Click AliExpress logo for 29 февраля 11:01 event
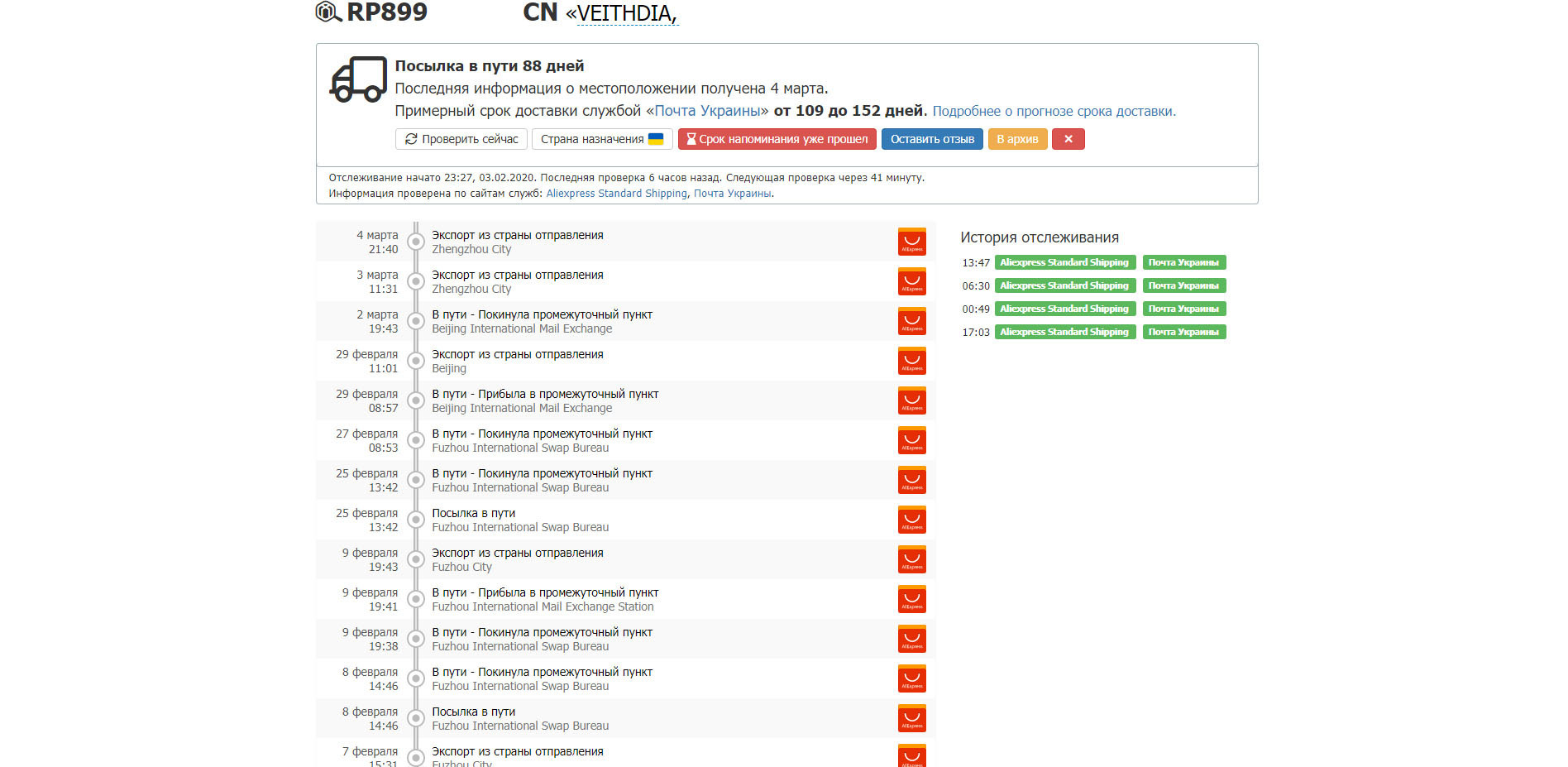This screenshot has height=767, width=1568. [x=912, y=361]
